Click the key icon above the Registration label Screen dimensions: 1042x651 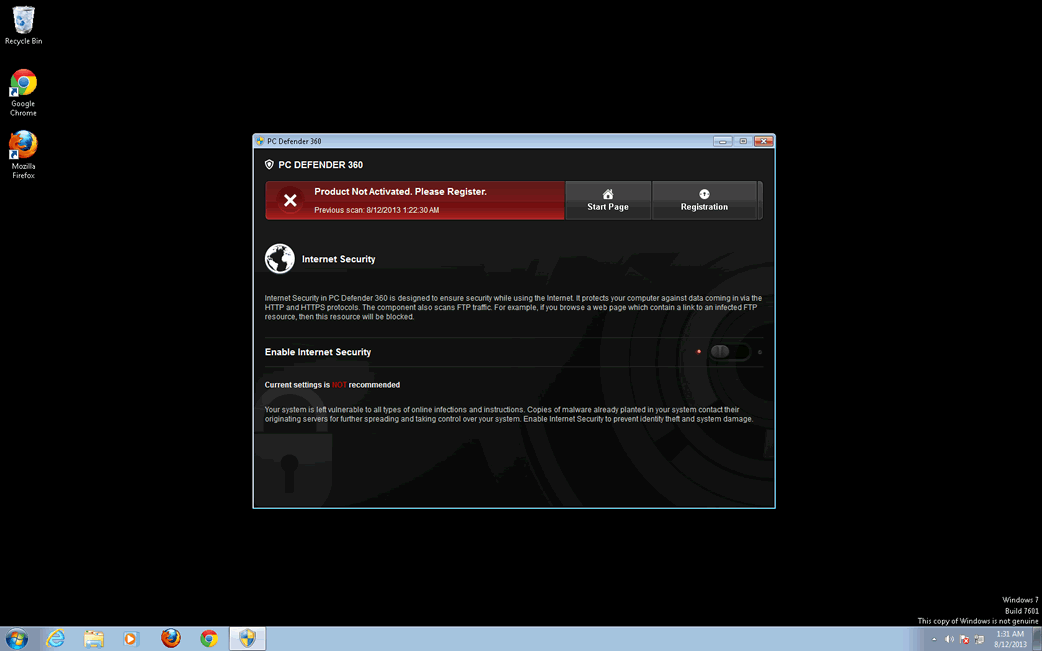click(704, 195)
